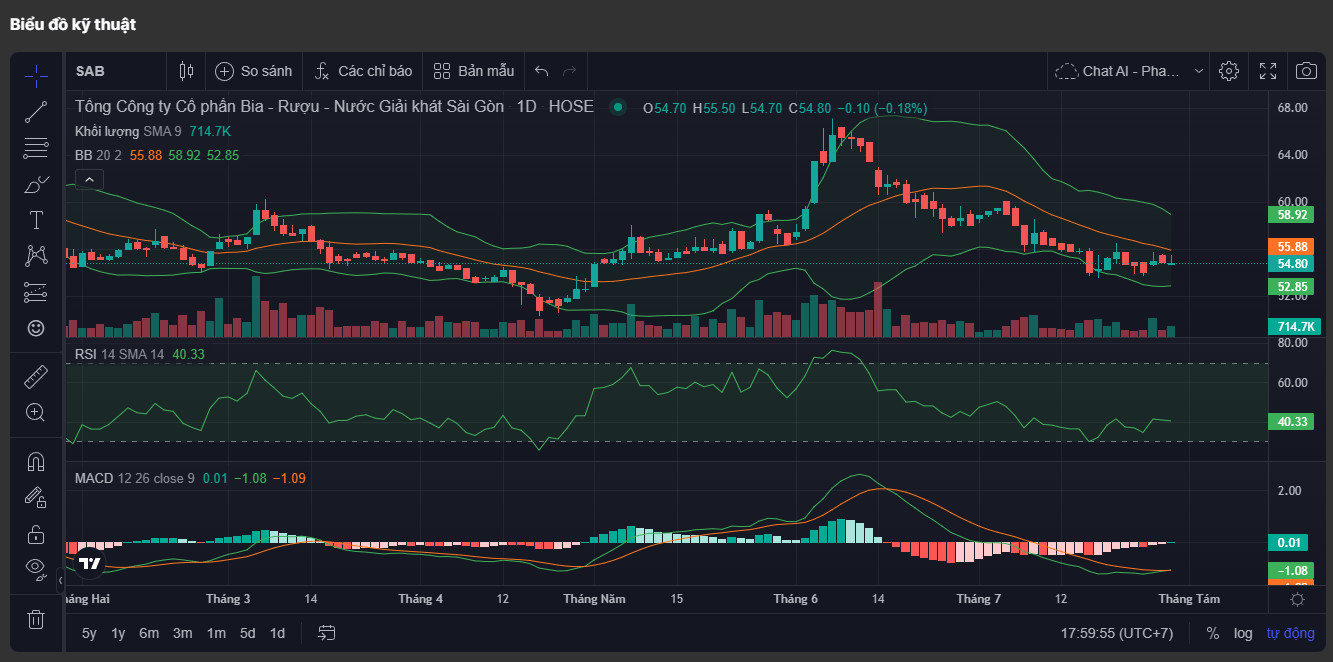This screenshot has width=1333, height=662.
Task: Click the 714.7K volume label
Action: click(x=1294, y=326)
